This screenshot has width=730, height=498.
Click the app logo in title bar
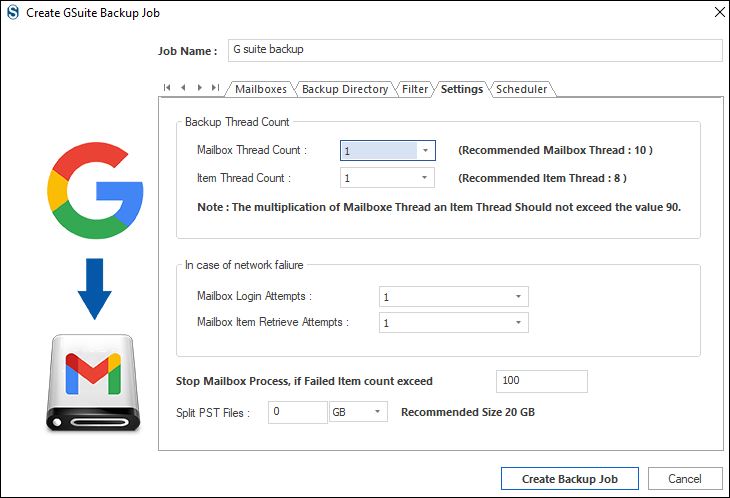click(13, 12)
